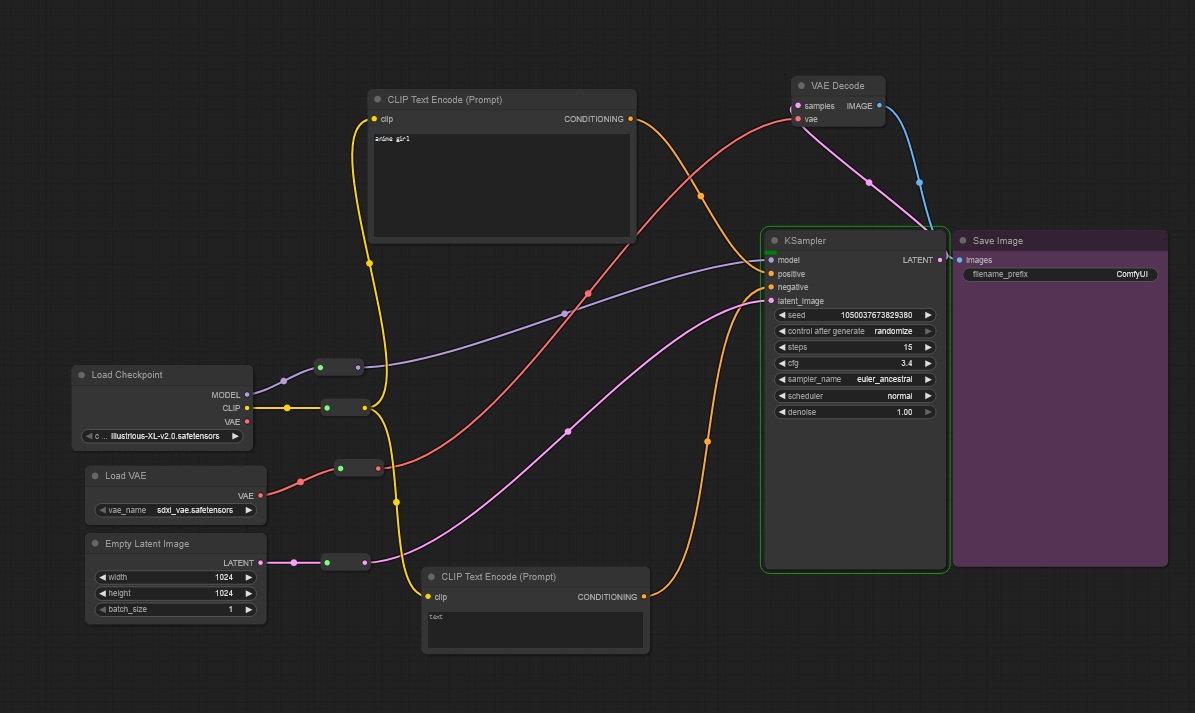This screenshot has height=713, width=1195.
Task: Click the images input socket on Save Image
Action: coord(960,261)
